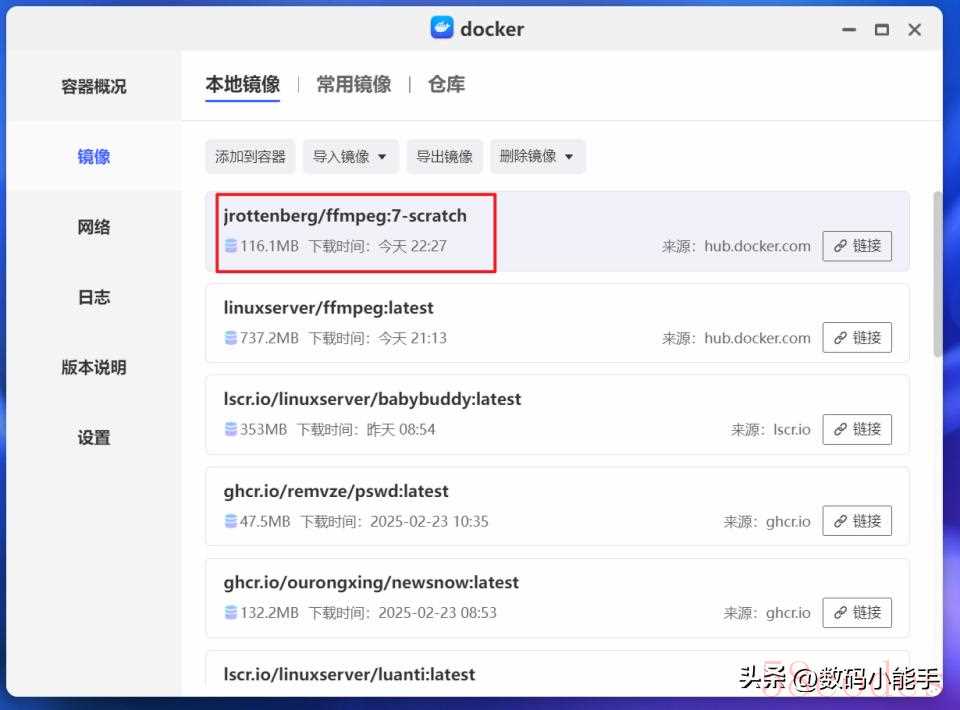
Task: Click the vertical scrollbar of image list
Action: 937,275
